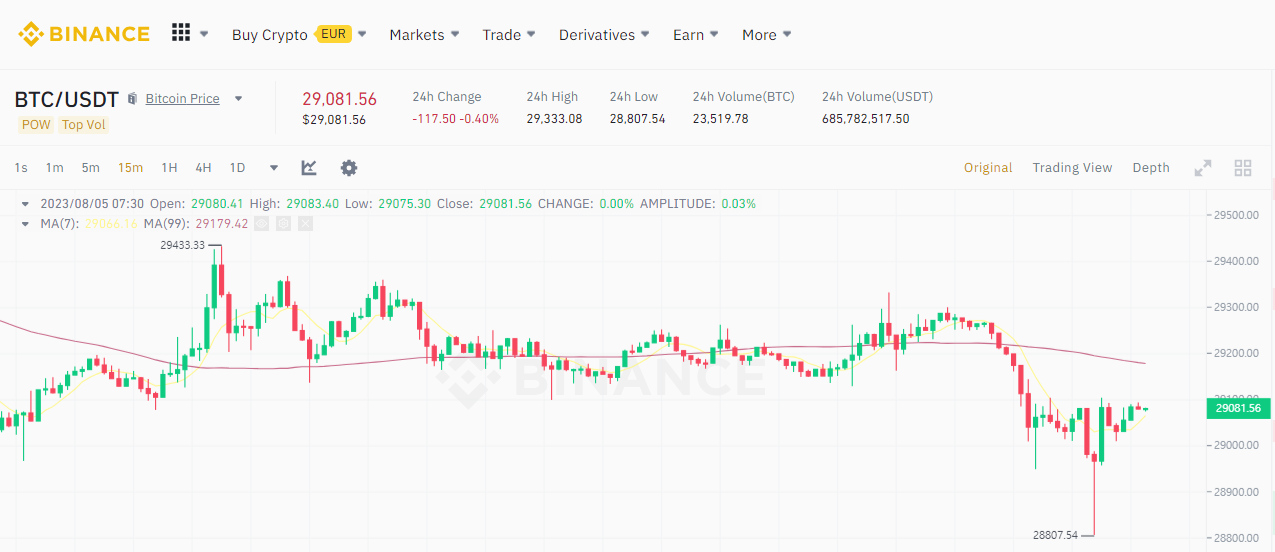Screen dimensions: 1275x552
Task: Open MA indicator settings gear
Action: [x=284, y=224]
